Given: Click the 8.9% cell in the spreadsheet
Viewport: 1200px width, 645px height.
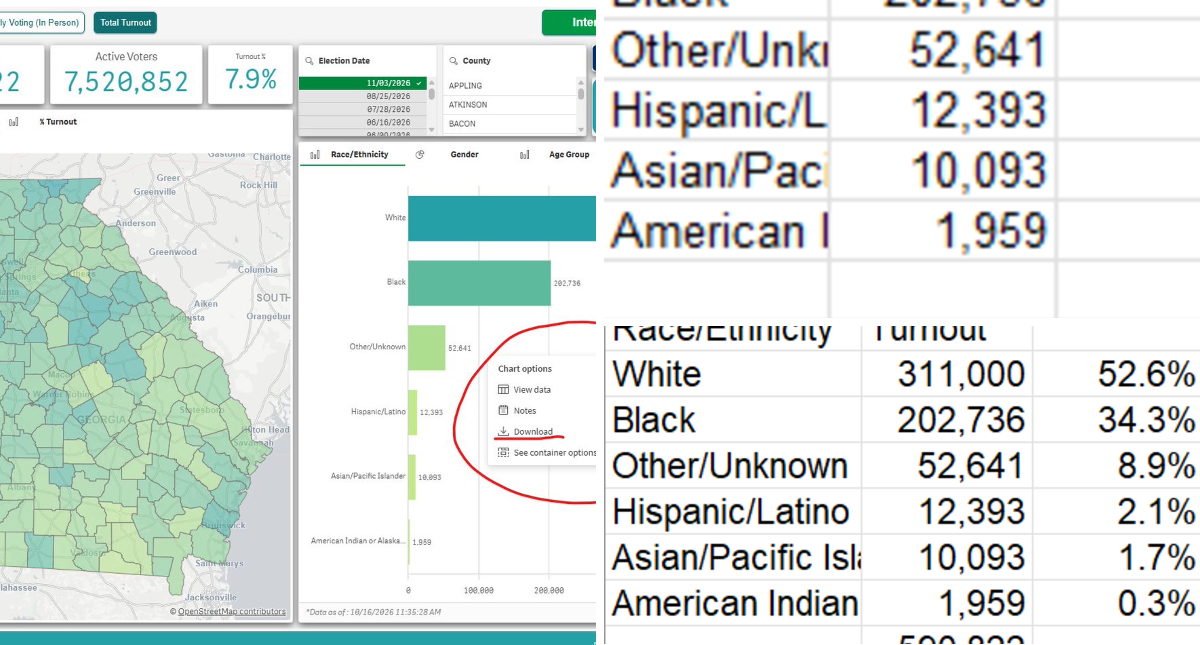Looking at the screenshot, I should [x=1116, y=466].
